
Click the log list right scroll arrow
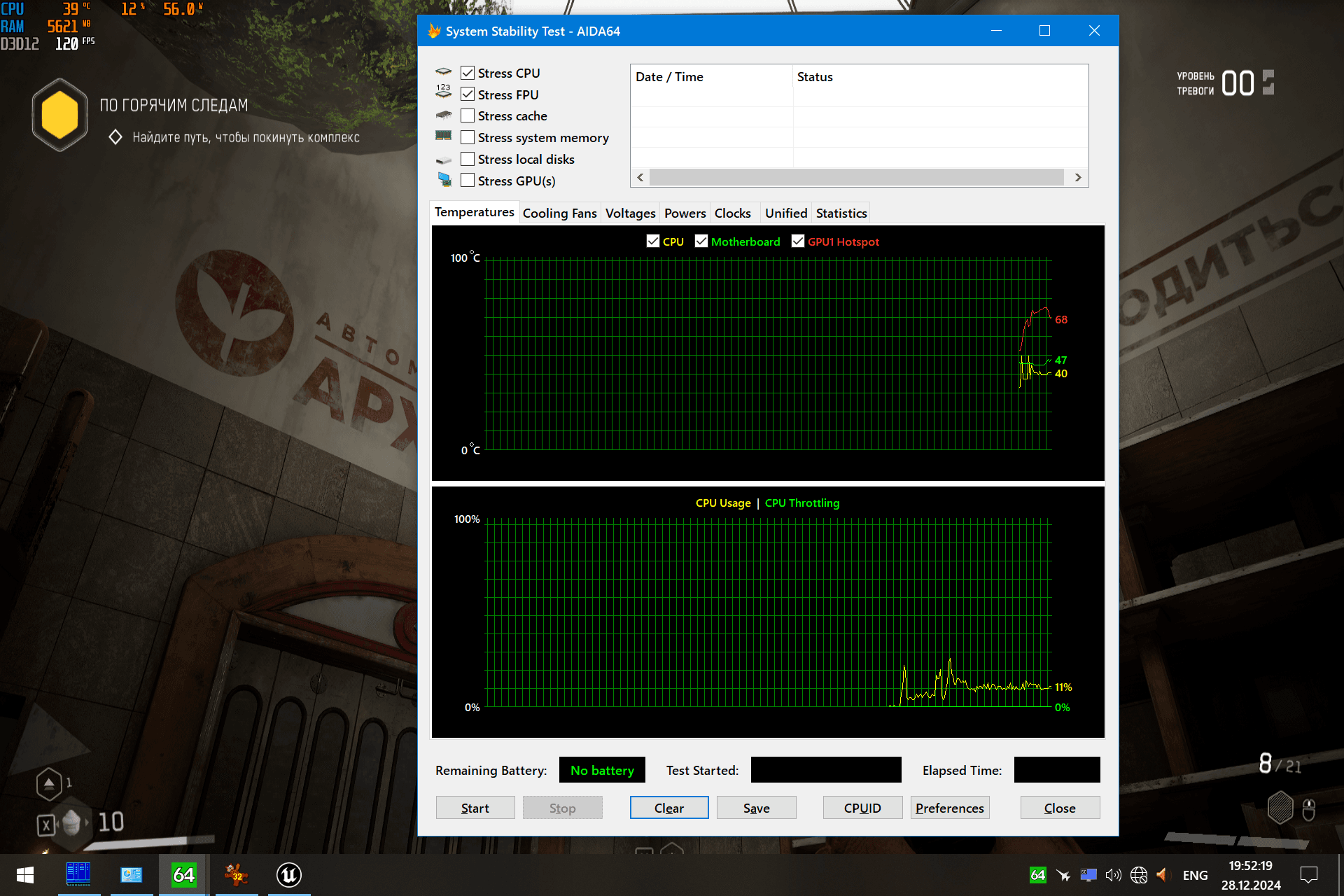1078,178
